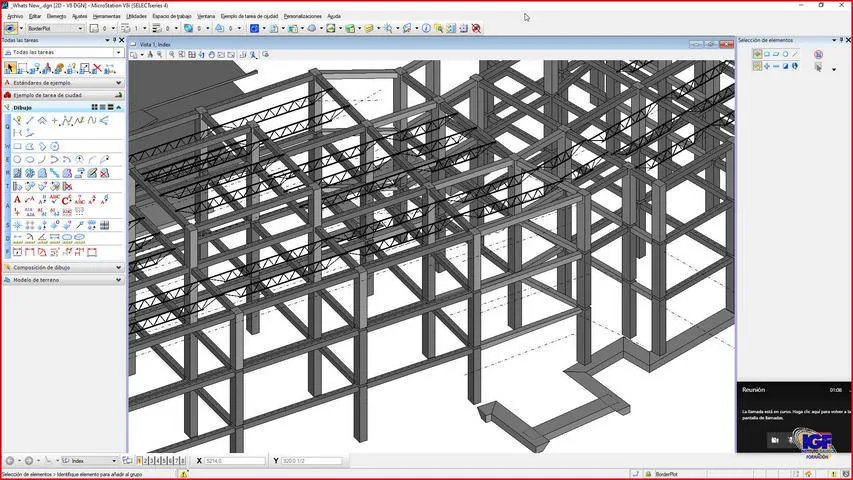Open the Personalizaciones menu
The image size is (853, 480).
click(302, 16)
